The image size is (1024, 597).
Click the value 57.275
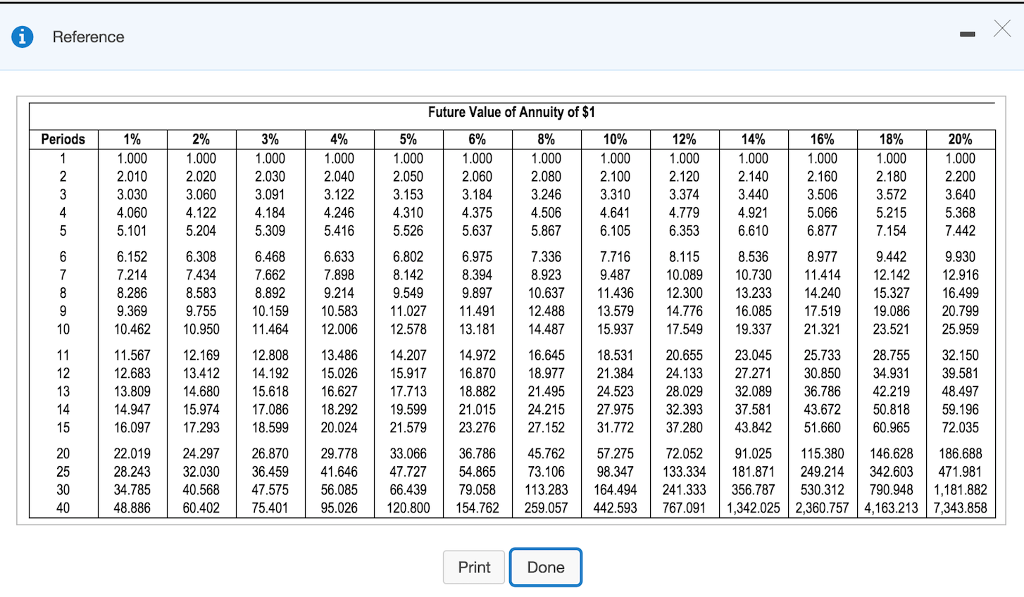pos(615,453)
